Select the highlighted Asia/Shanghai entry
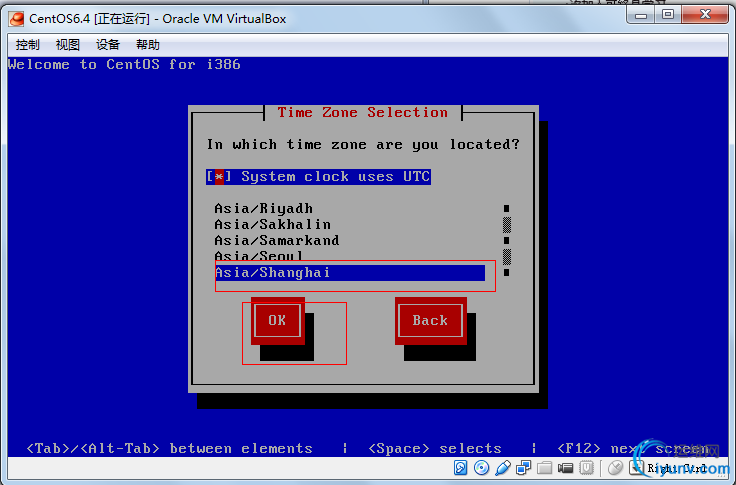 click(350, 273)
